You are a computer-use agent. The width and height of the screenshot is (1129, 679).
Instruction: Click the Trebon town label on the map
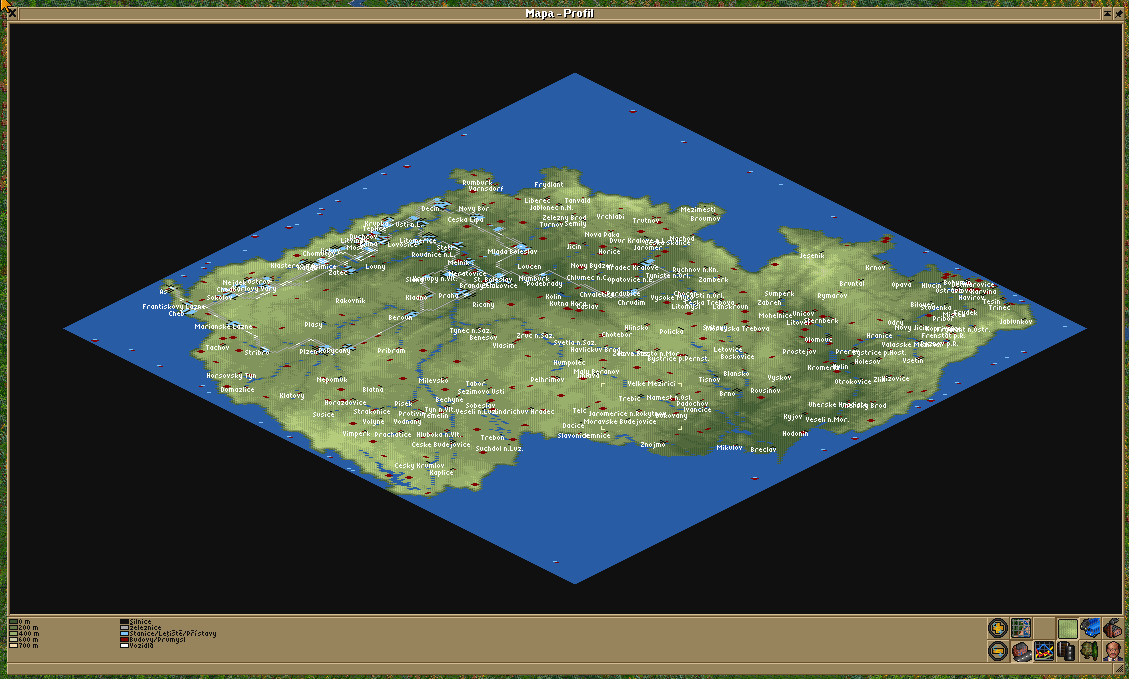pos(492,437)
